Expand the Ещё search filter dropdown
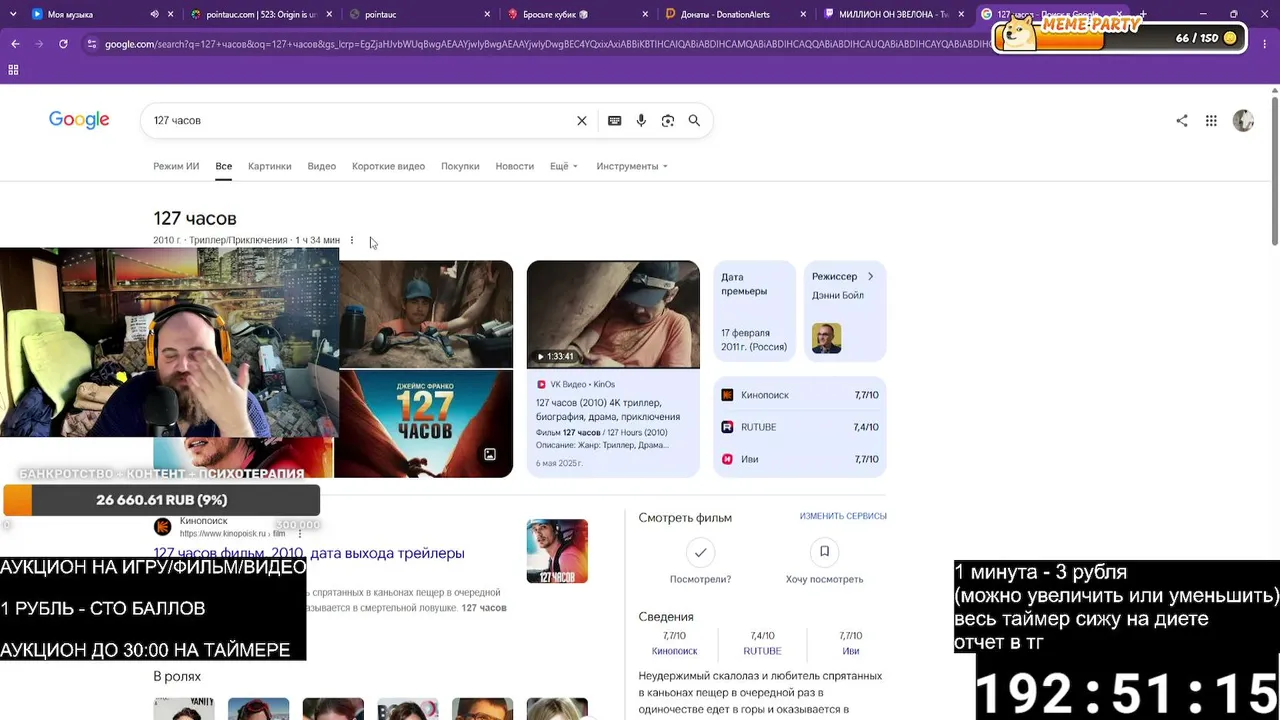The height and width of the screenshot is (720, 1280). (564, 166)
